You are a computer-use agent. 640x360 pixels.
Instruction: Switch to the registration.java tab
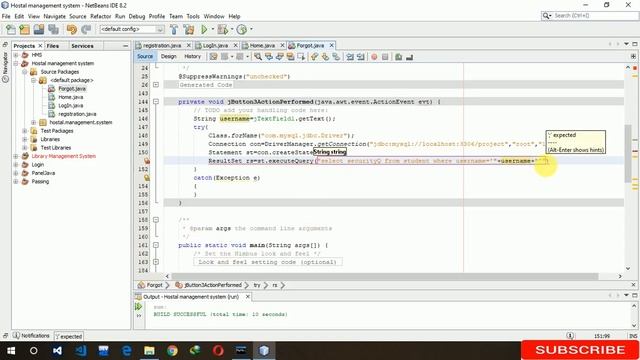162,46
